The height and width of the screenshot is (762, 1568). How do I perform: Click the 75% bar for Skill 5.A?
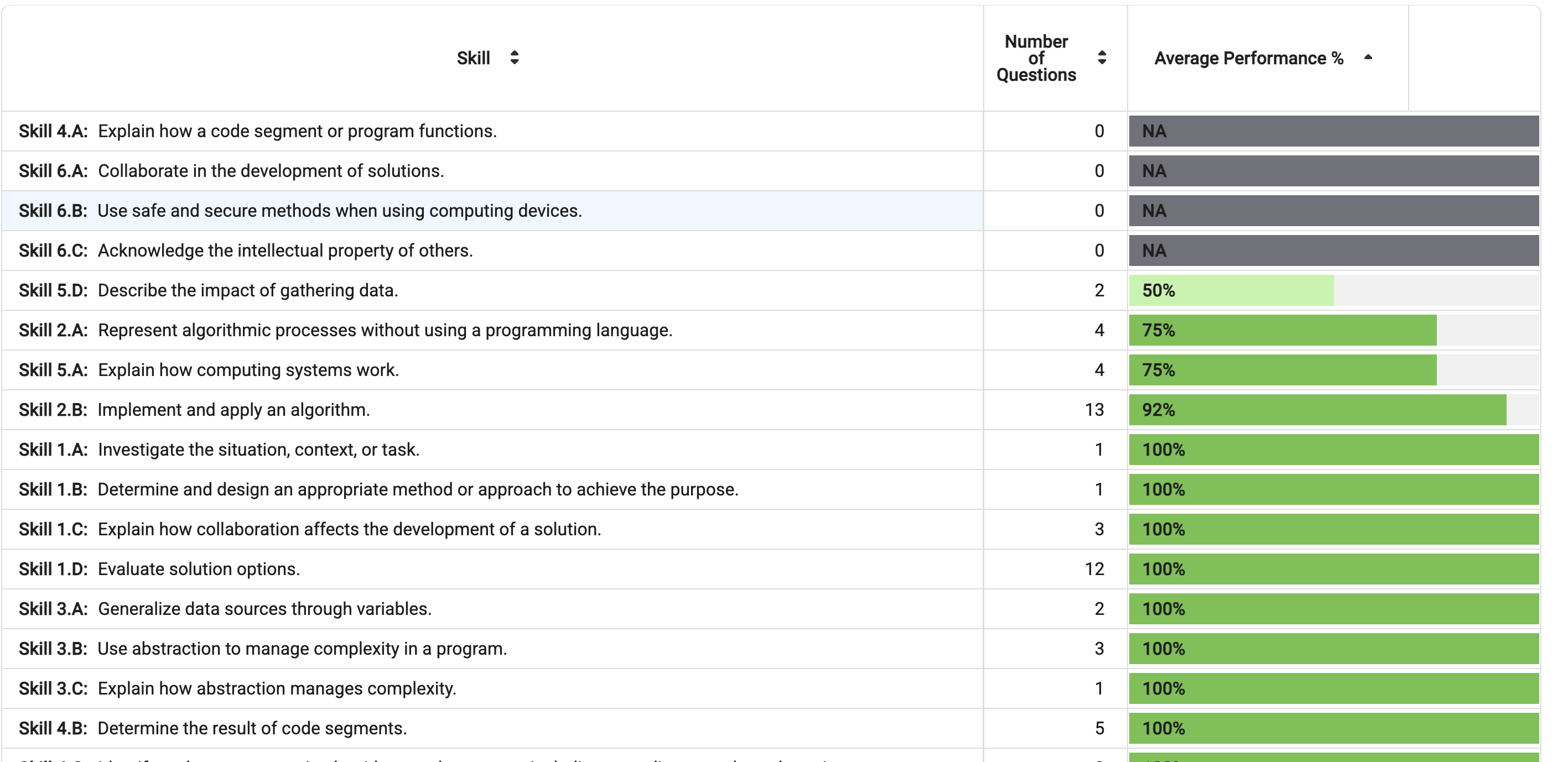(x=1283, y=370)
